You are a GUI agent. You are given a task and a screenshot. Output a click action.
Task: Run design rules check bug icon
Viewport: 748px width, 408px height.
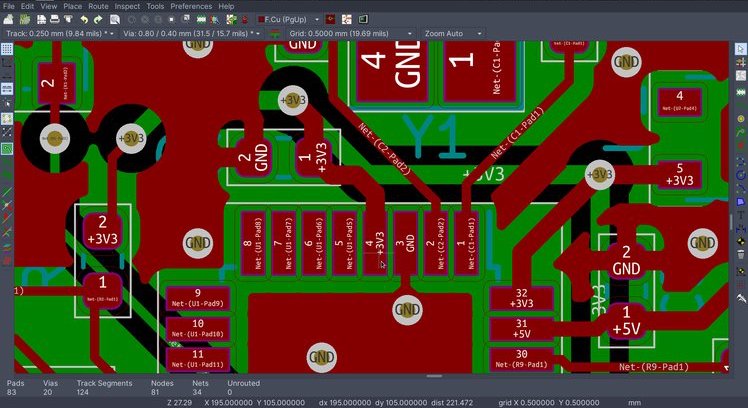click(x=245, y=19)
